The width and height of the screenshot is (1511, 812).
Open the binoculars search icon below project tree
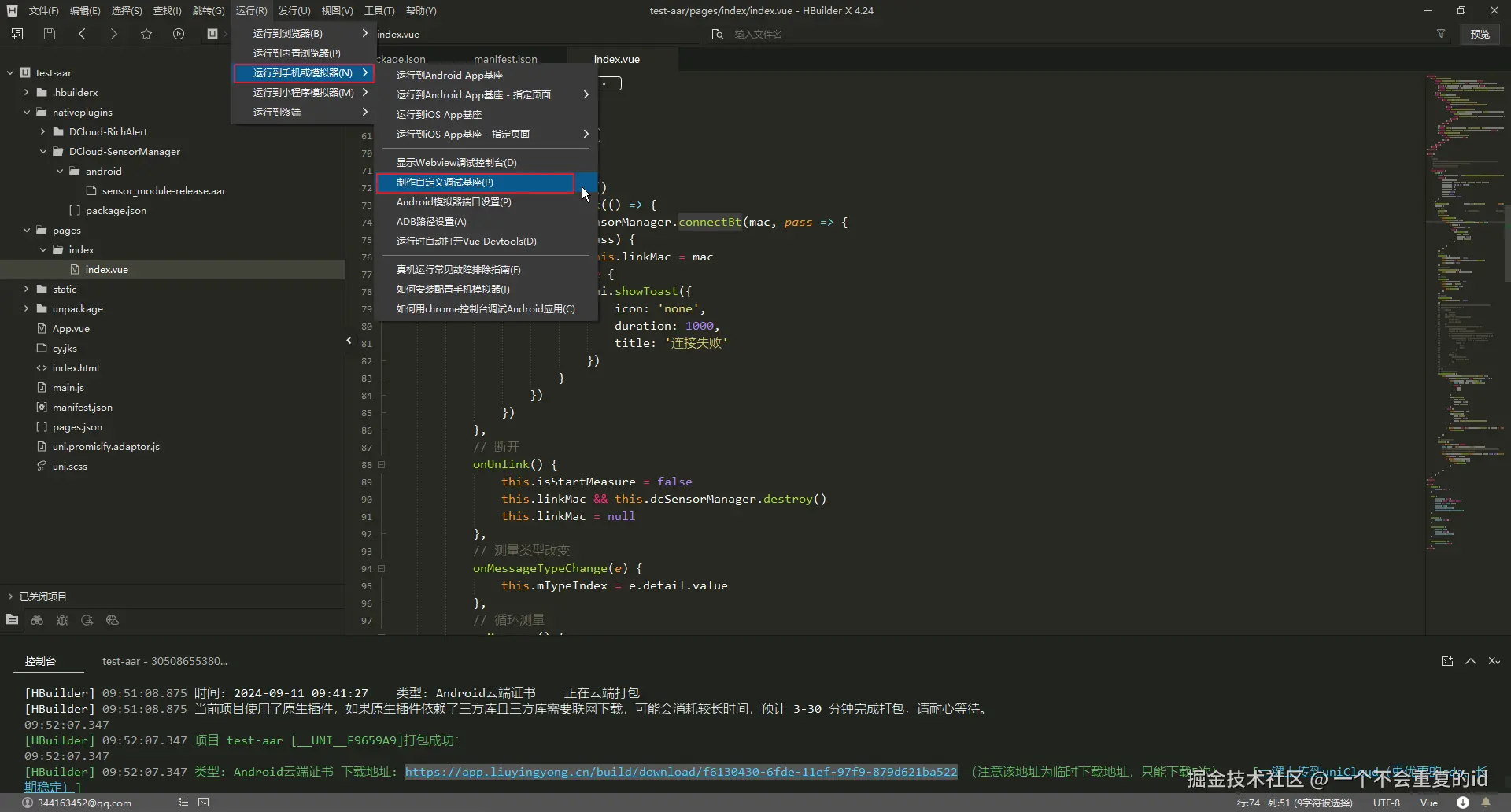pos(37,620)
